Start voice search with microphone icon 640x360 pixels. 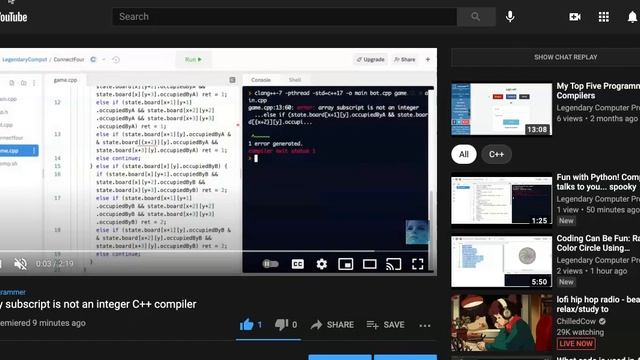click(510, 17)
